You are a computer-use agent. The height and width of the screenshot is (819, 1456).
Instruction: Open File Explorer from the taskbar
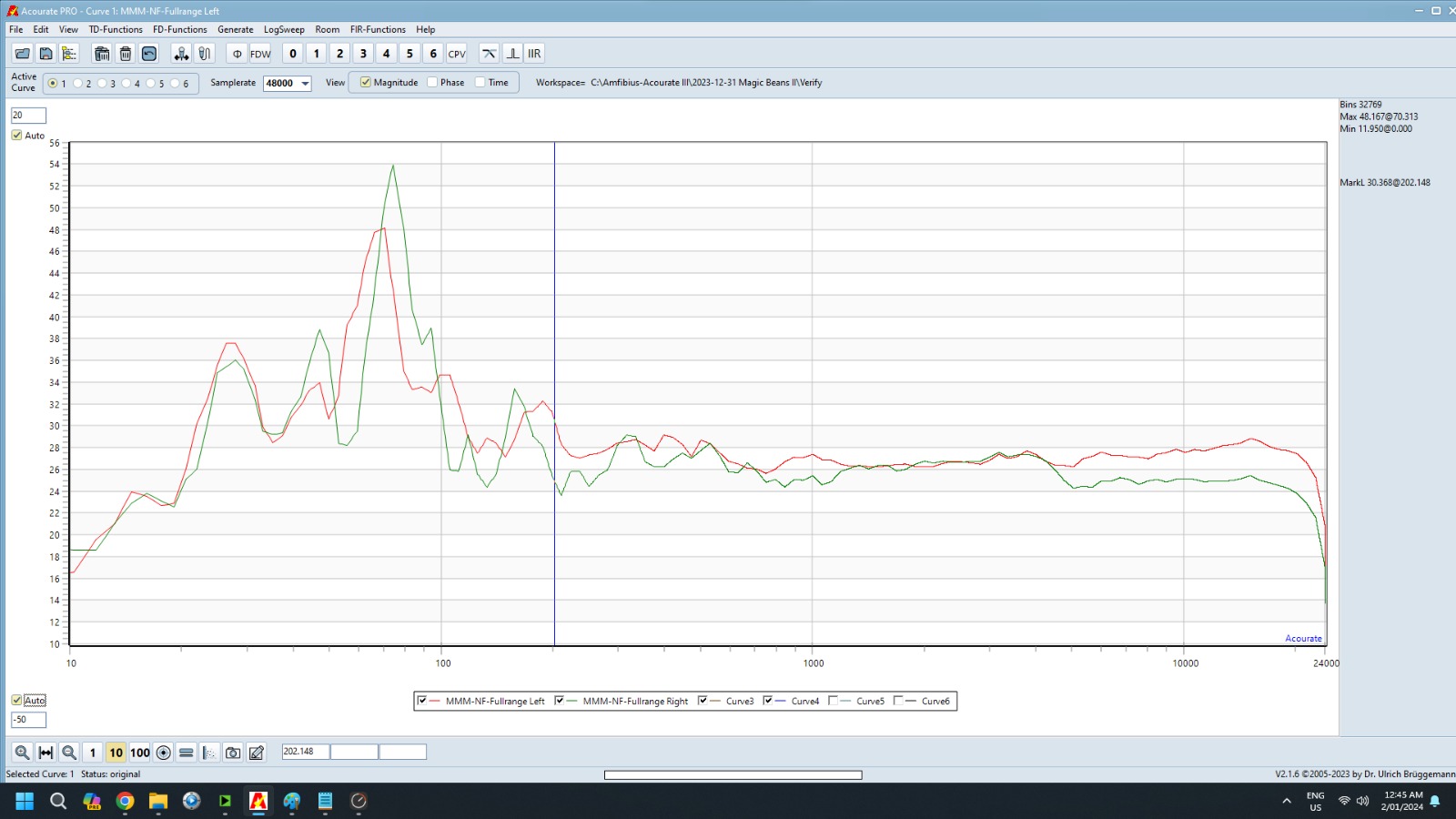coord(158,801)
